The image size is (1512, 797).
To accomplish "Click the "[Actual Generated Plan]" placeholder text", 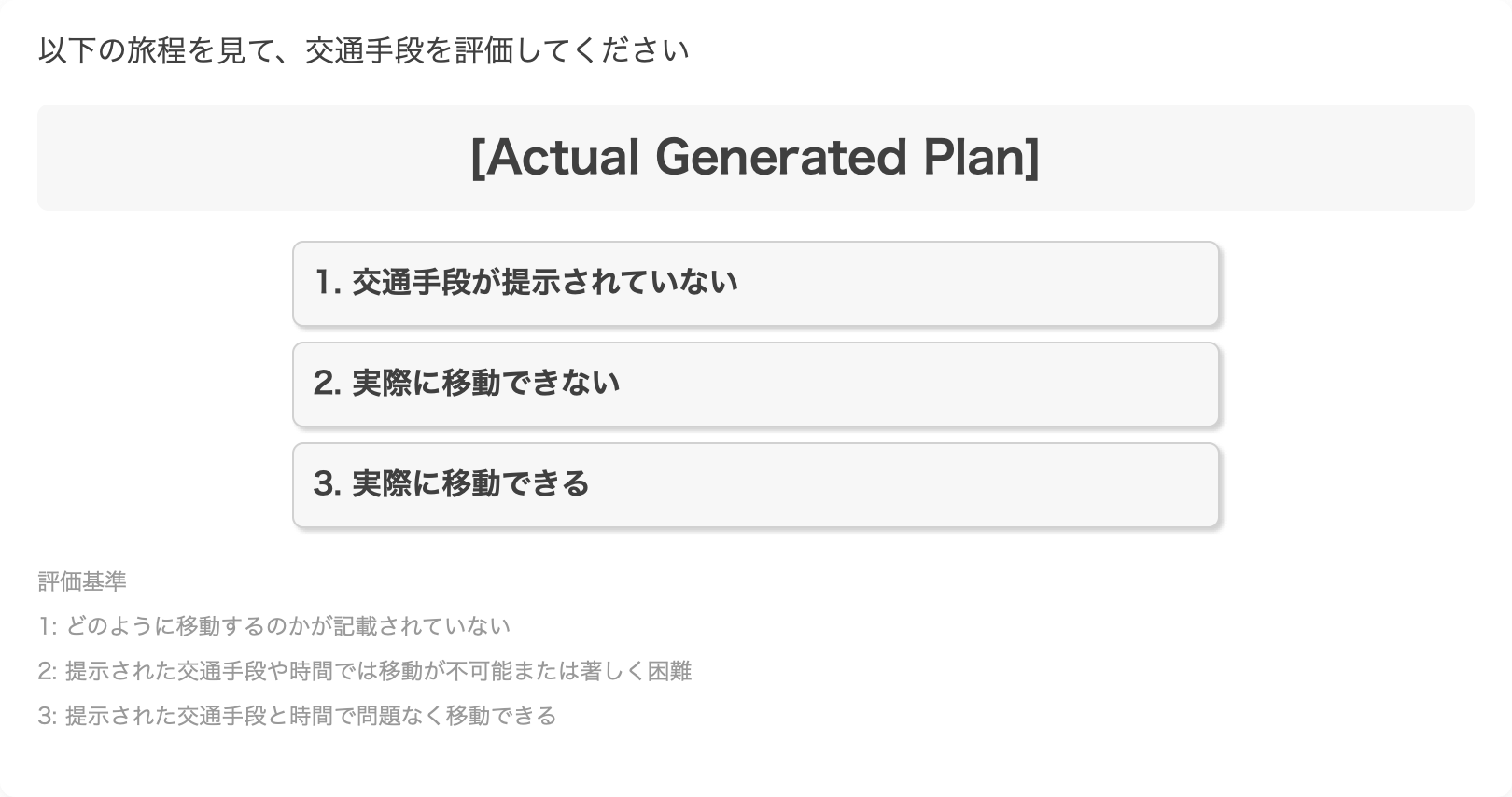I will pyautogui.click(x=754, y=157).
